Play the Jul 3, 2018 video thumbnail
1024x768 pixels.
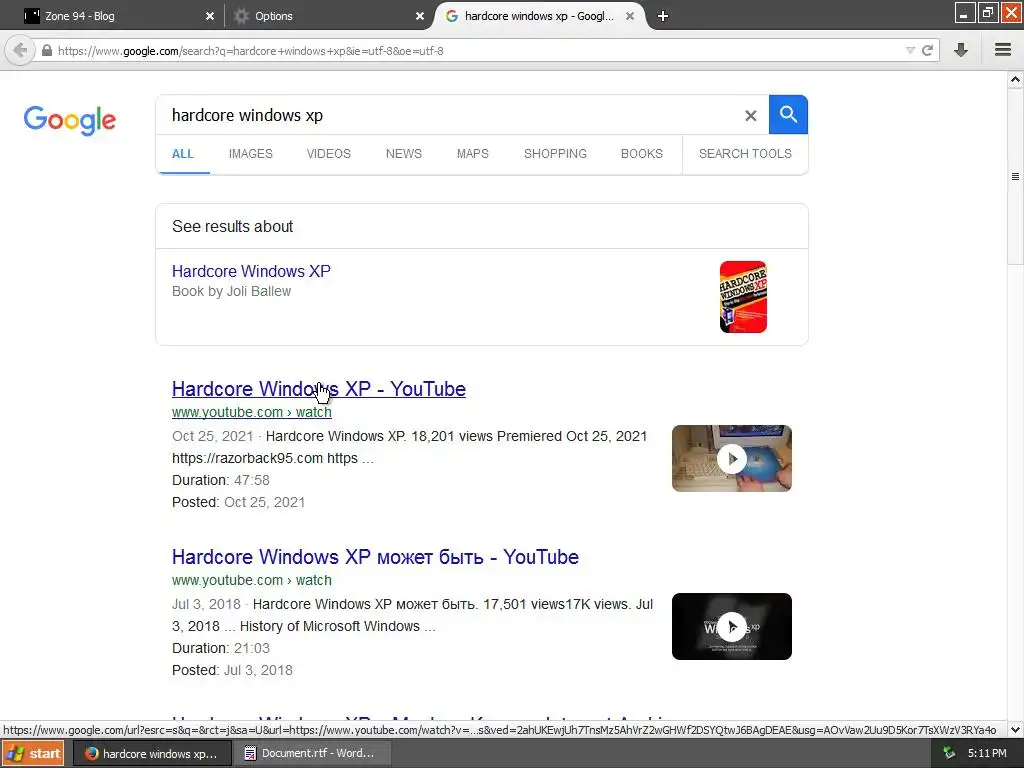[731, 626]
